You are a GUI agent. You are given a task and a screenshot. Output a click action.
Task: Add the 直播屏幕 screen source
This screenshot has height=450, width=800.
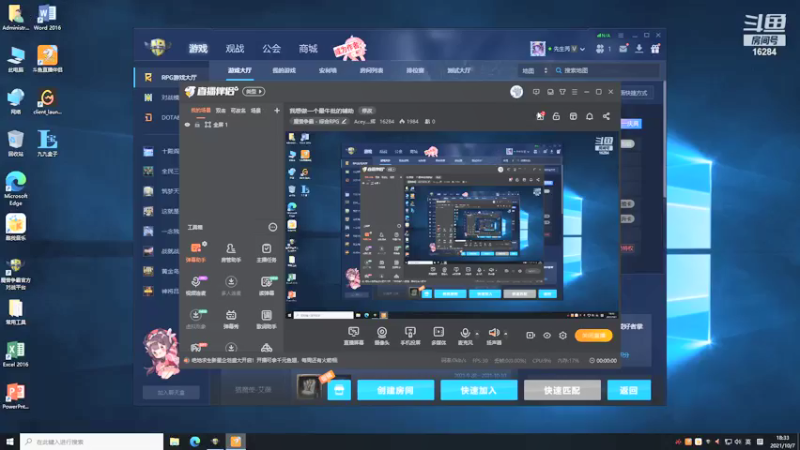(354, 336)
